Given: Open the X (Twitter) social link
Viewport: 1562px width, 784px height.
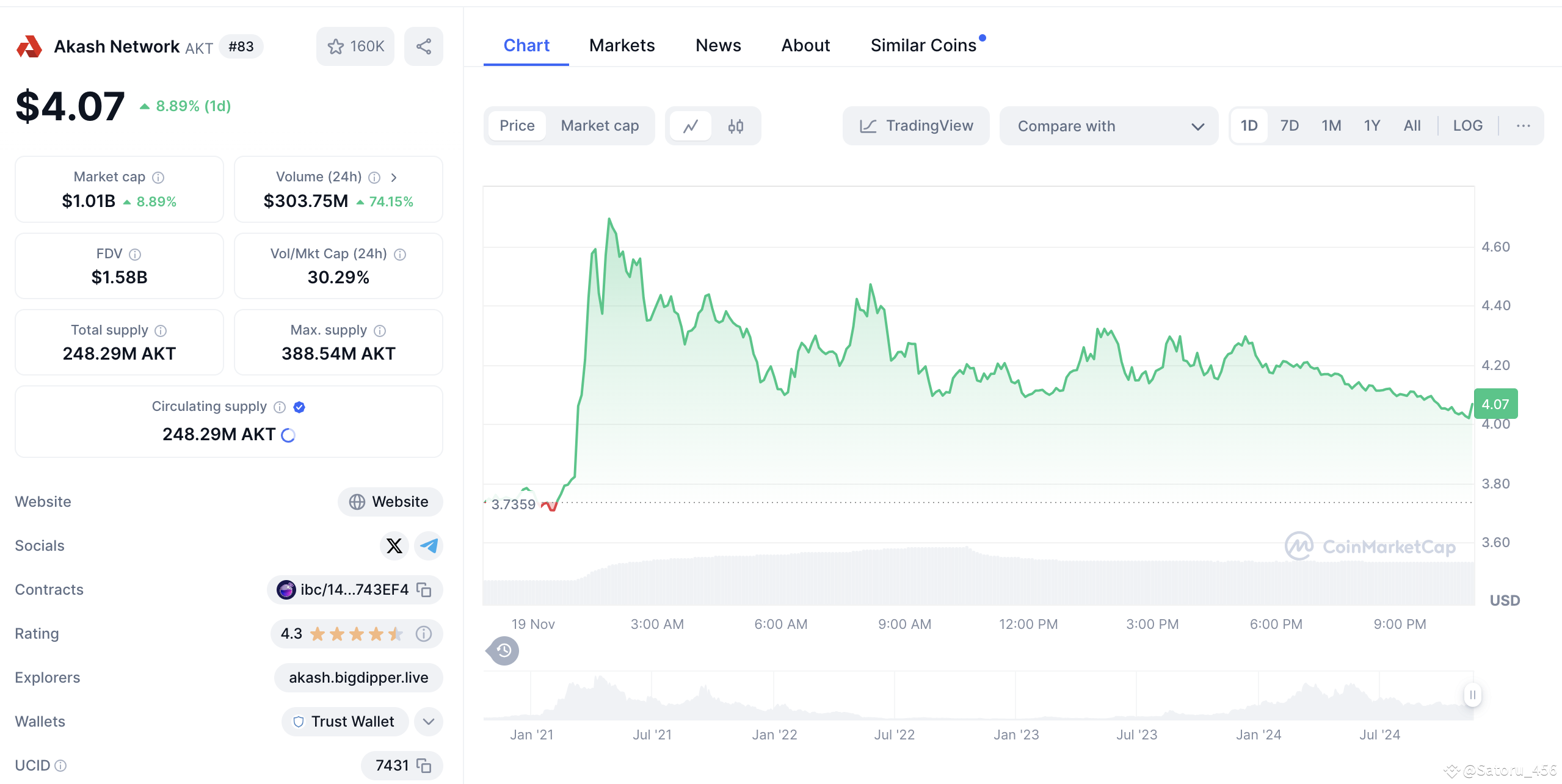Looking at the screenshot, I should click(x=394, y=545).
